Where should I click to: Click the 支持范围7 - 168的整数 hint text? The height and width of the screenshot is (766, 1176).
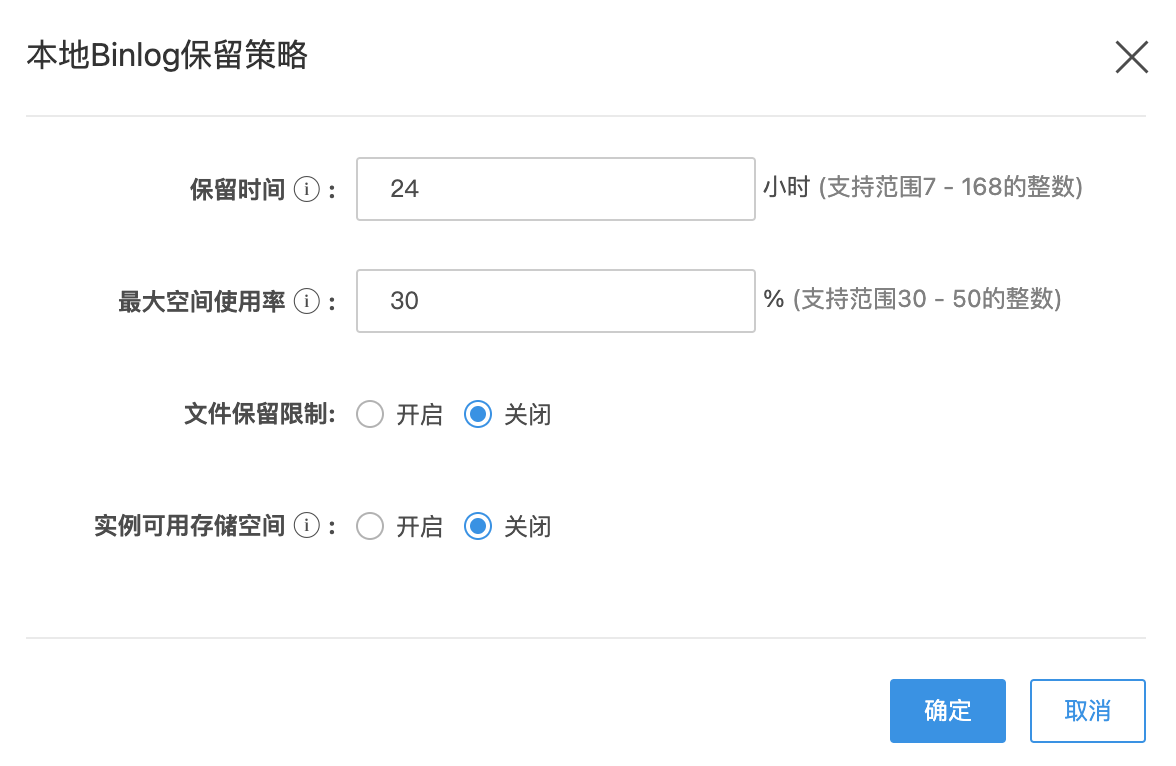tap(950, 187)
